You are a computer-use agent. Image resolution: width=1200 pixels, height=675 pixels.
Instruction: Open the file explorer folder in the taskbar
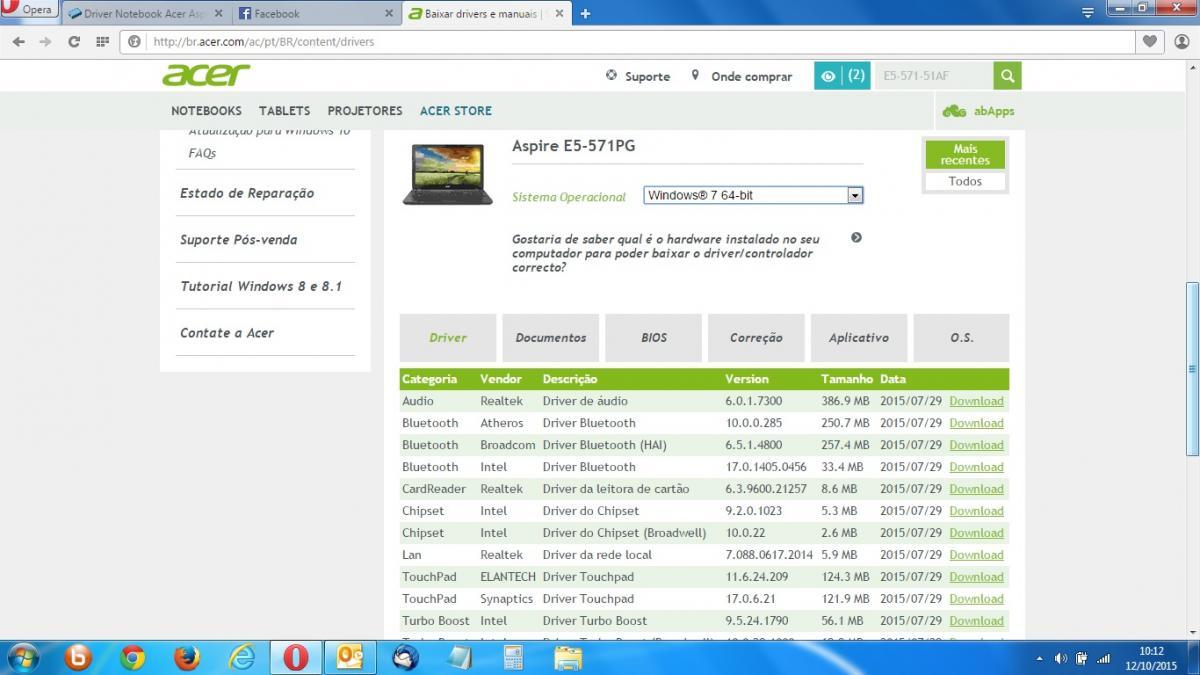point(568,657)
